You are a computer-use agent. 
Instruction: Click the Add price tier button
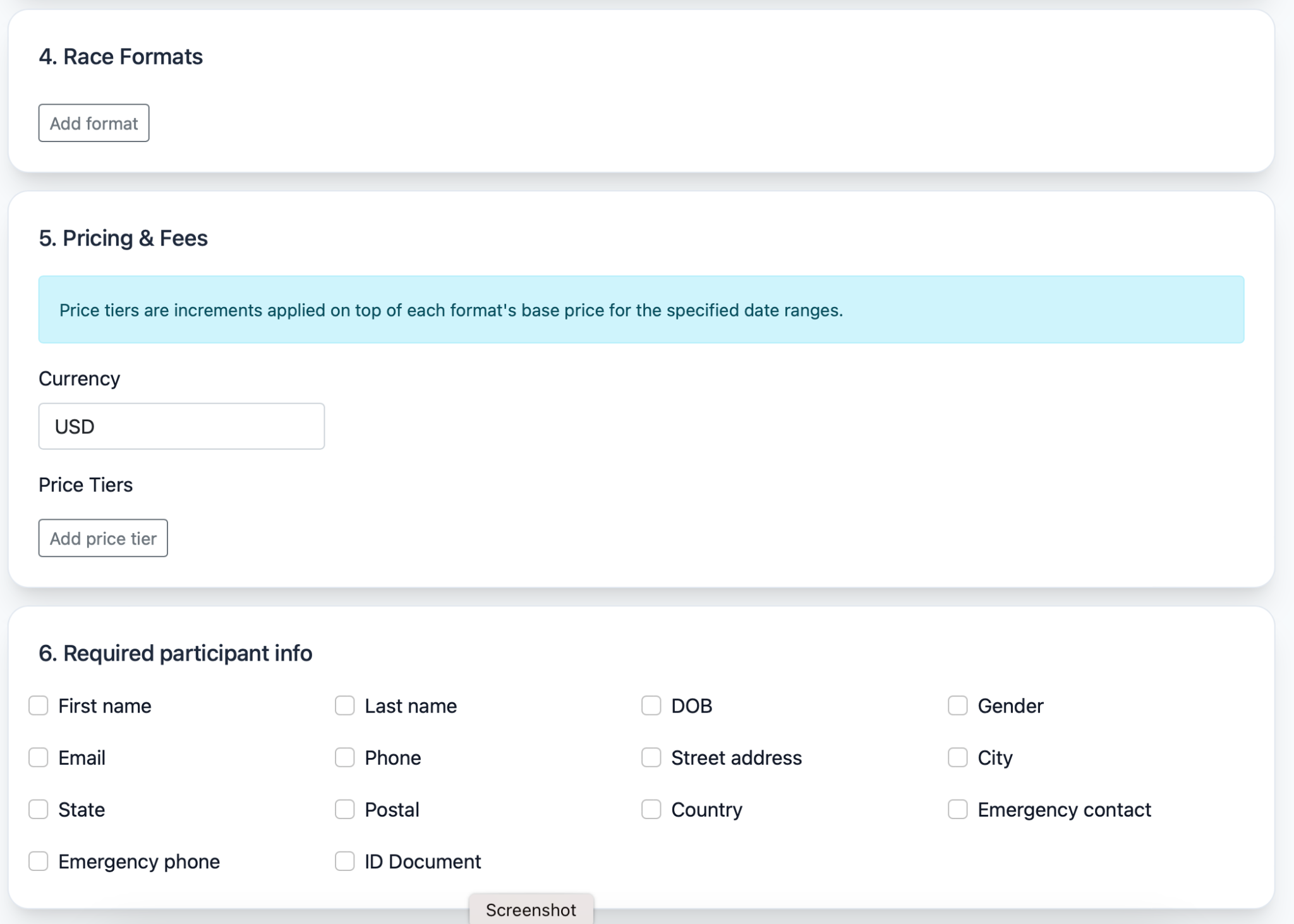103,538
